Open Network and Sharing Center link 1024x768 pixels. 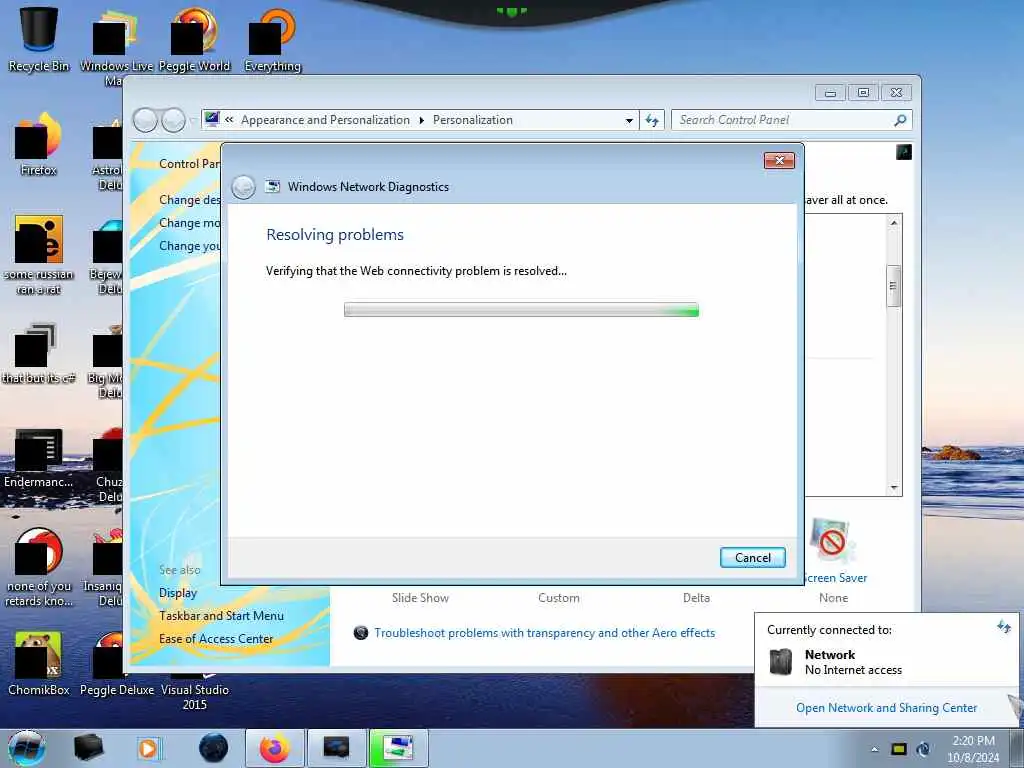coord(886,708)
